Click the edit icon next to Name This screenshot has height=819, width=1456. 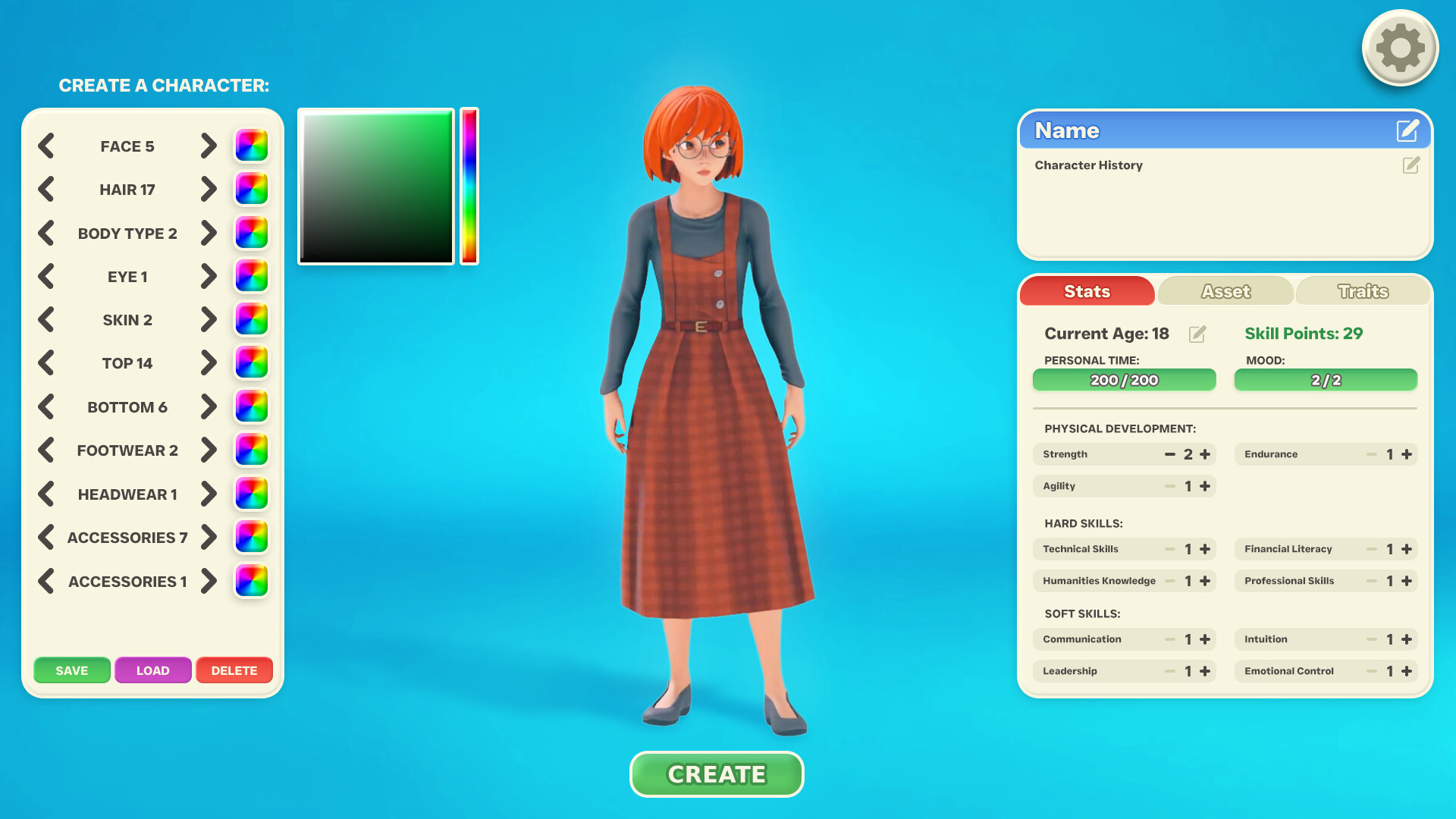(1407, 130)
